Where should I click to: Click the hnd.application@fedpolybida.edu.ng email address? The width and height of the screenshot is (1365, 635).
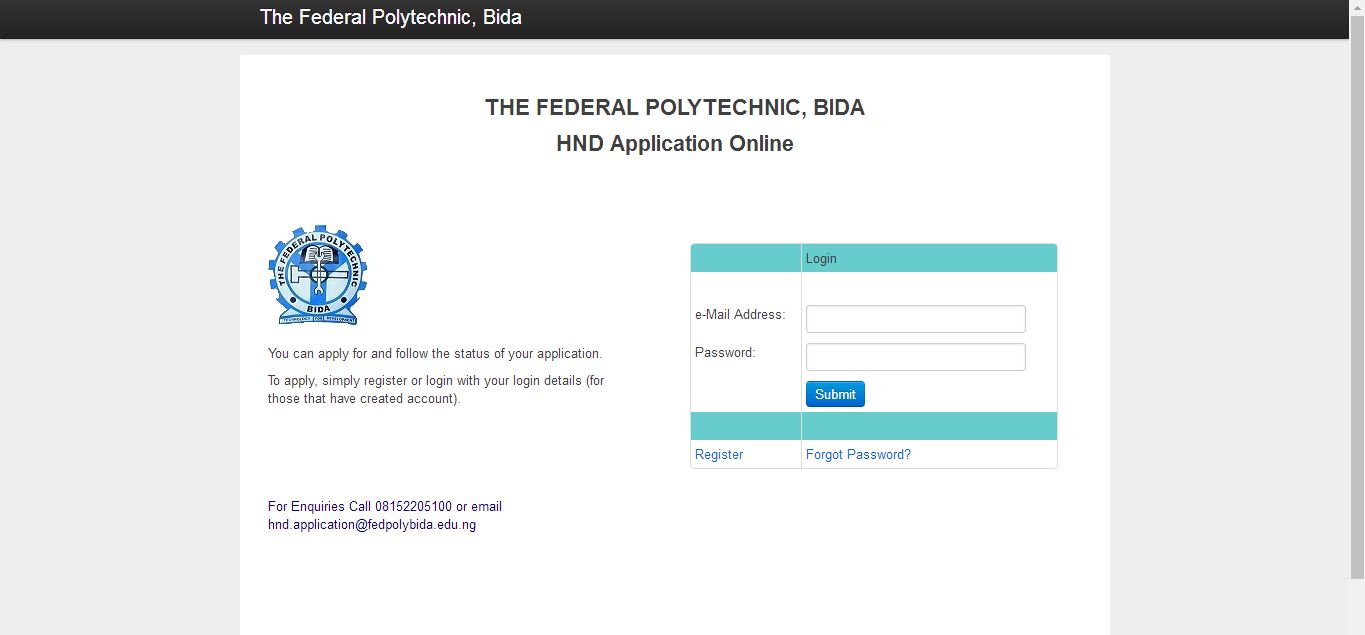tap(372, 525)
